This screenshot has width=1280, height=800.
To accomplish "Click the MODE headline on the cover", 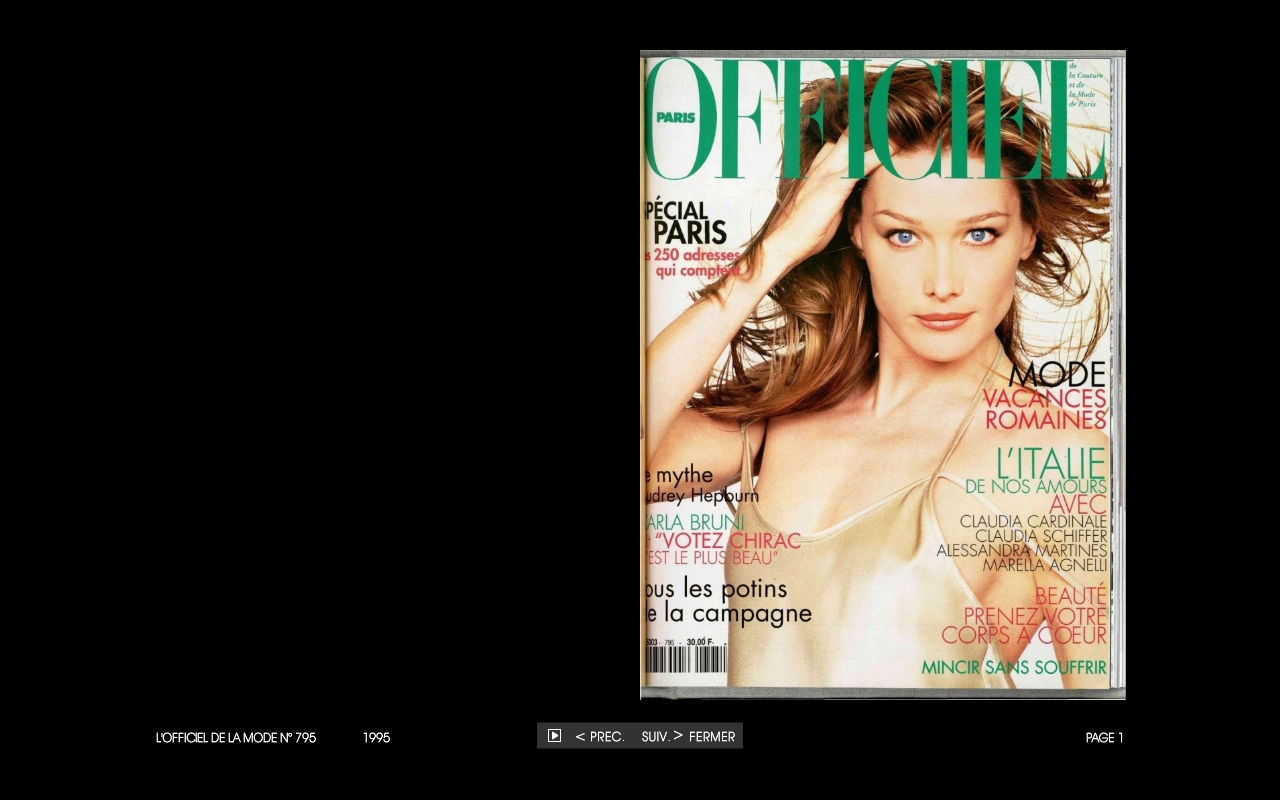I will (1056, 375).
